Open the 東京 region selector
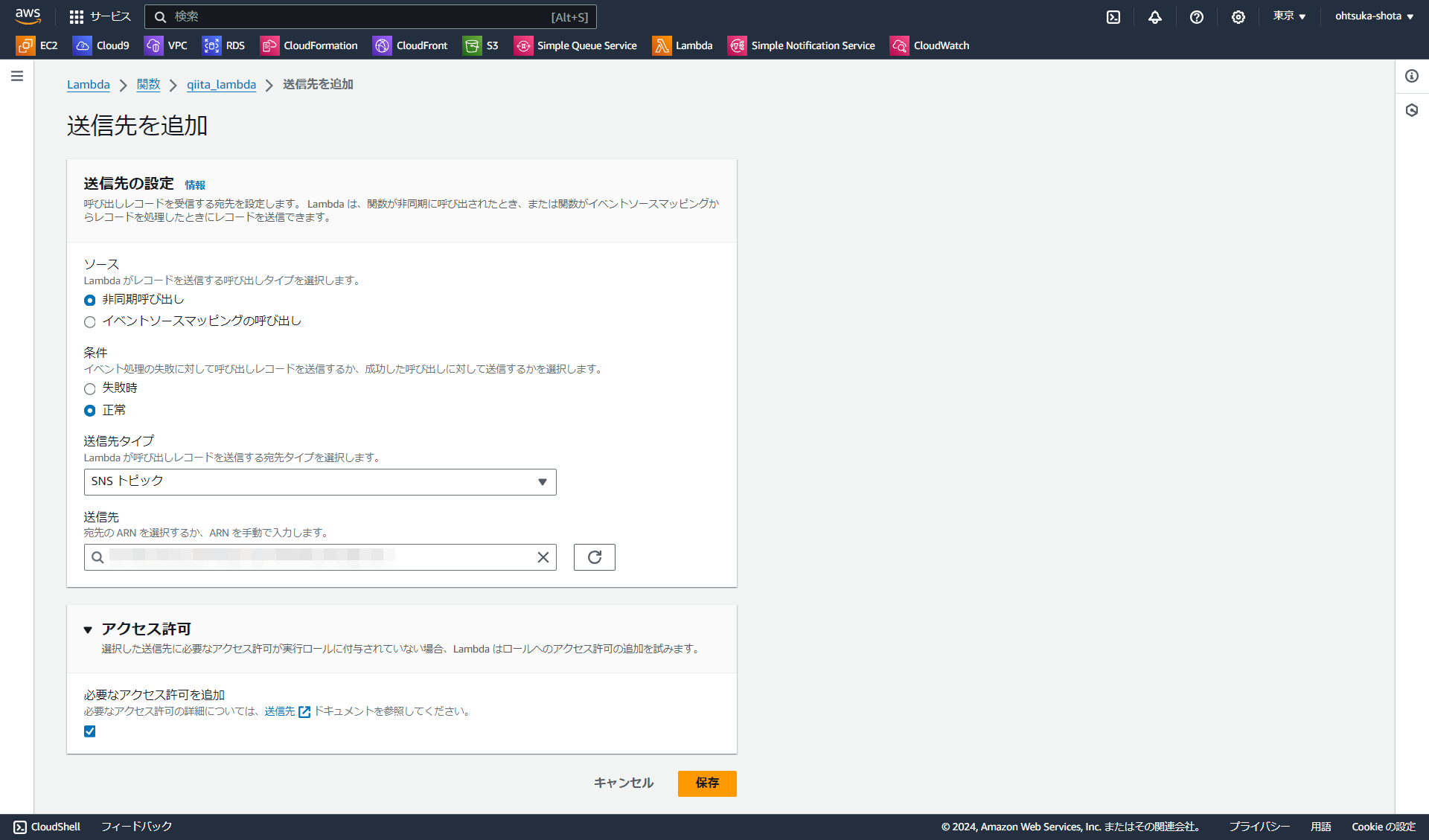 tap(1289, 16)
